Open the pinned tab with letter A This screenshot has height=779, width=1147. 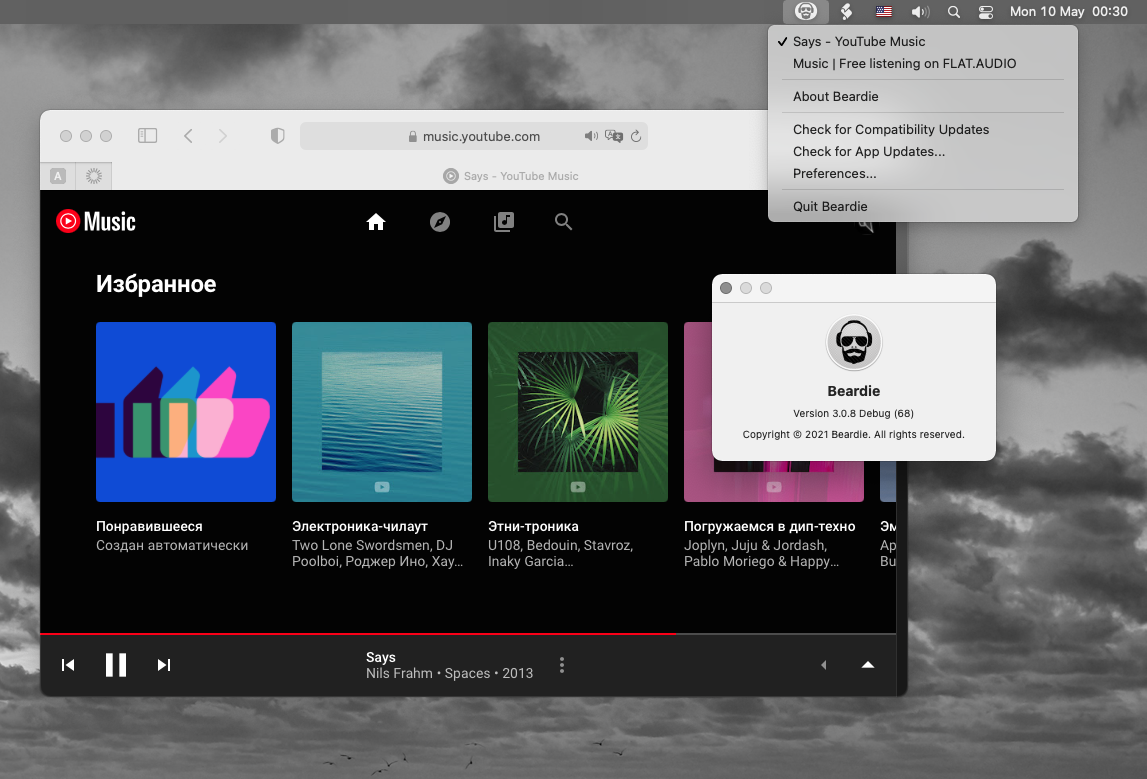(58, 176)
